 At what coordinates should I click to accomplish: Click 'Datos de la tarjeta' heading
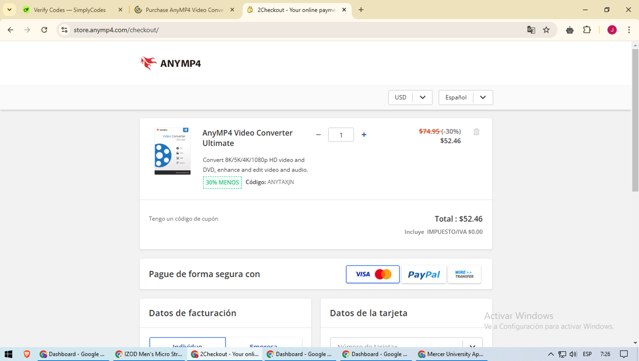click(368, 313)
